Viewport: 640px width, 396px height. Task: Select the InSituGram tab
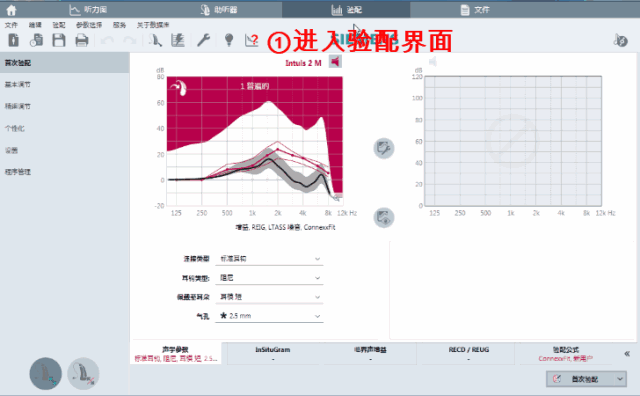273,354
